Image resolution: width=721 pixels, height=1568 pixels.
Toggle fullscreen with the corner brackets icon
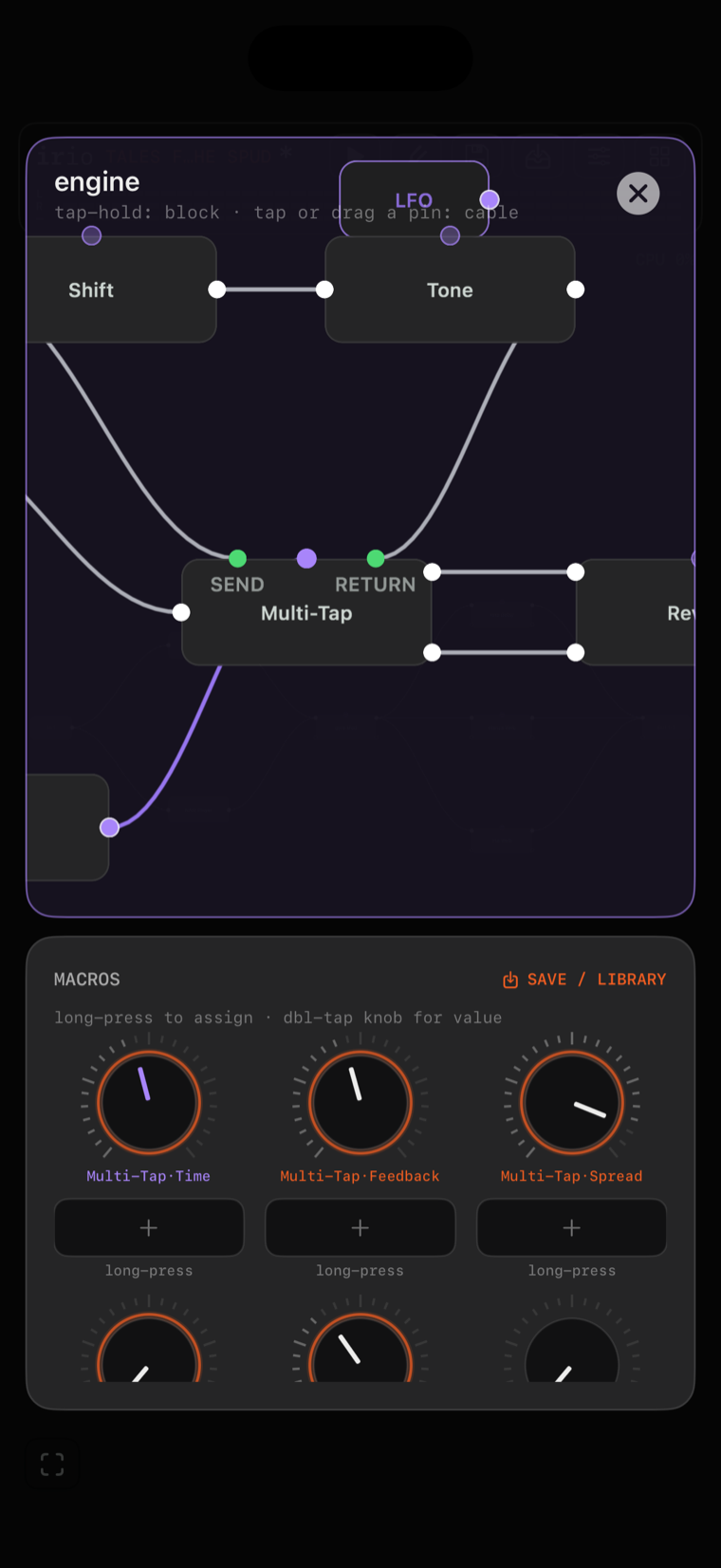tap(52, 1465)
